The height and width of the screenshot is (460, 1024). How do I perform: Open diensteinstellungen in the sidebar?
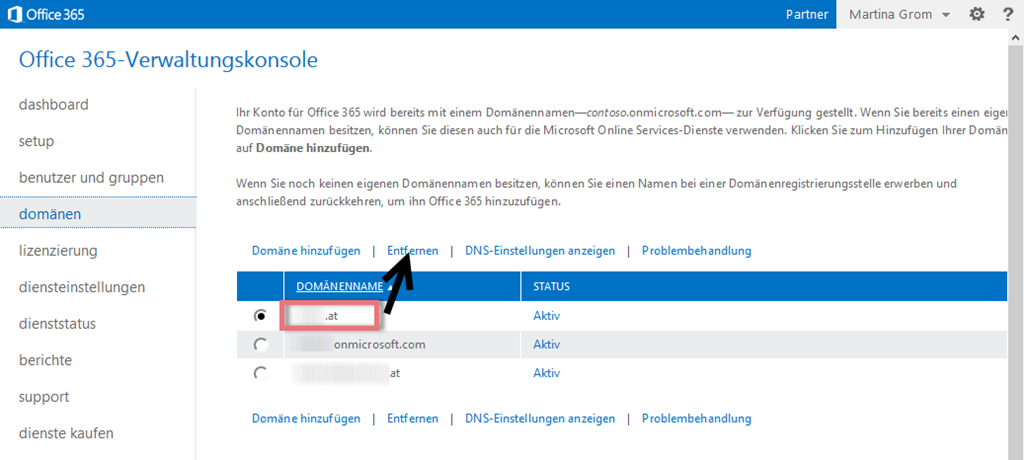82,287
